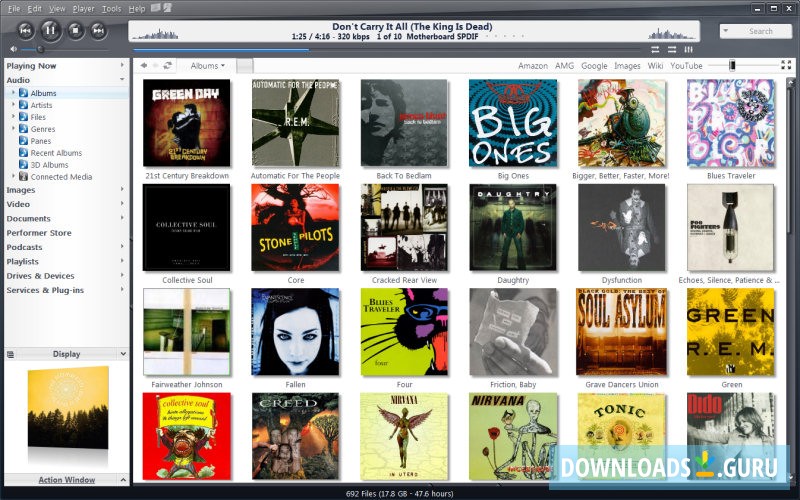800x500 pixels.
Task: Refresh the current view
Action: (167, 65)
